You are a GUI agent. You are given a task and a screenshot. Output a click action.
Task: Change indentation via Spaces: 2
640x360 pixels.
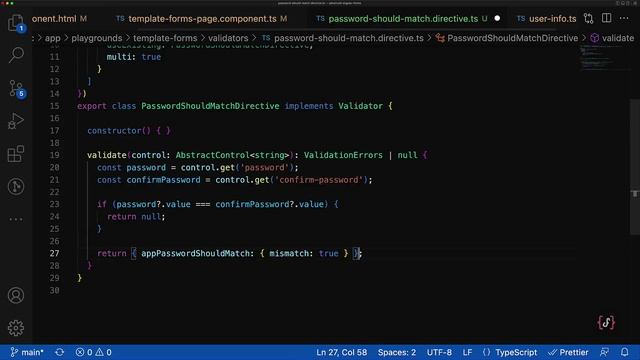point(397,352)
